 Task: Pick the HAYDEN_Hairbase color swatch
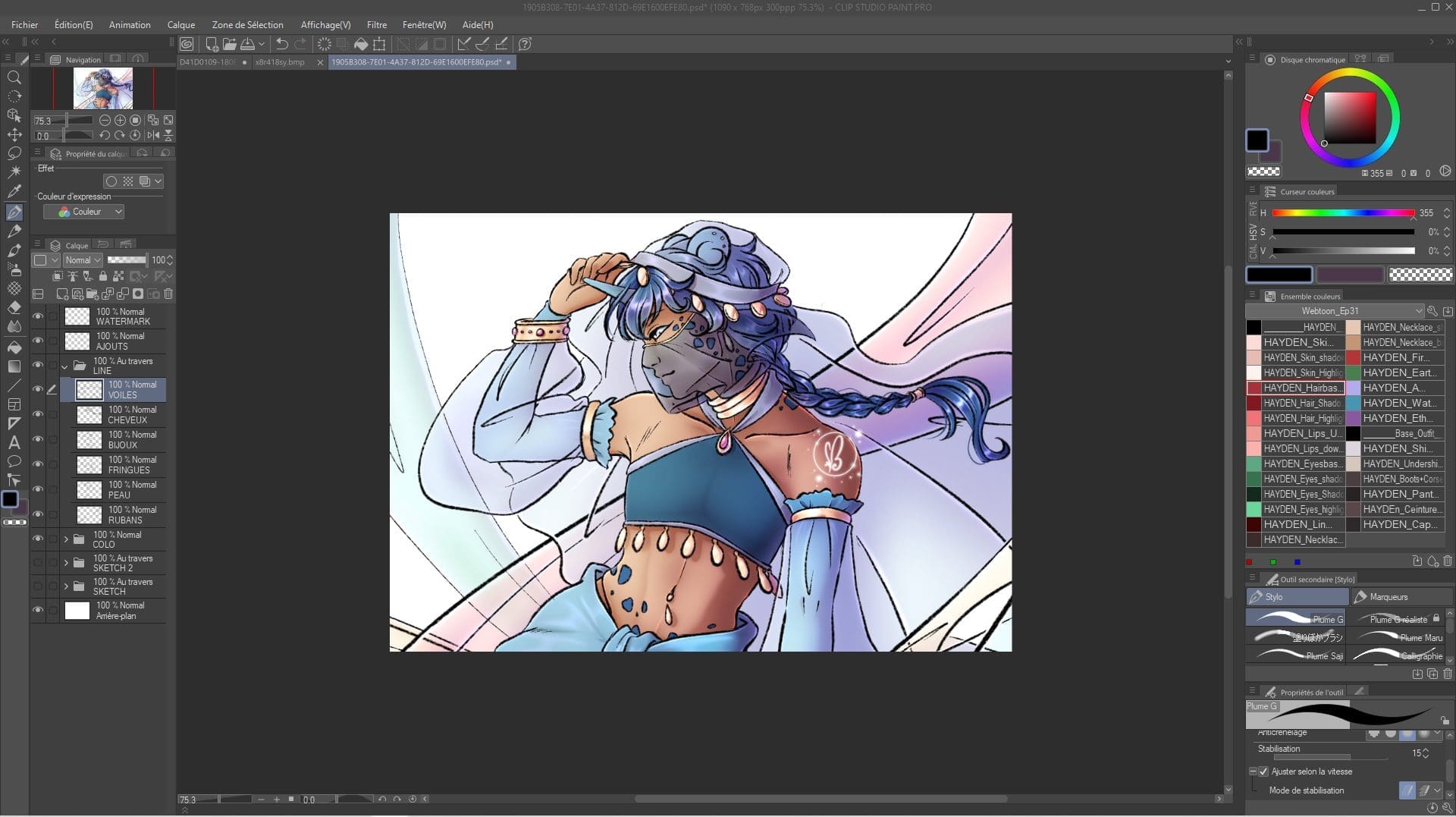[x=1295, y=388]
